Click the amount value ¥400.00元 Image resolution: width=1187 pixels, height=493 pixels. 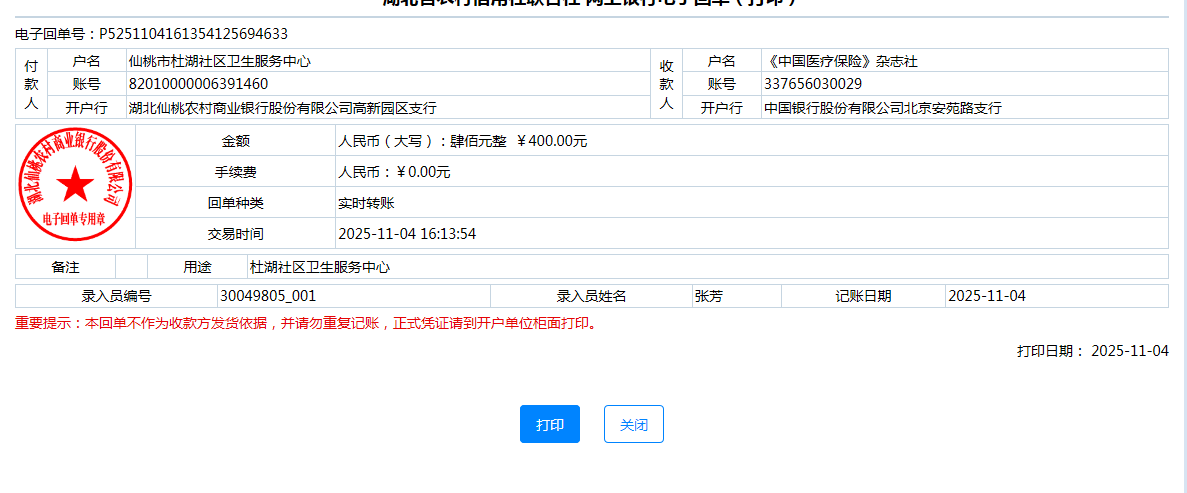pos(552,141)
